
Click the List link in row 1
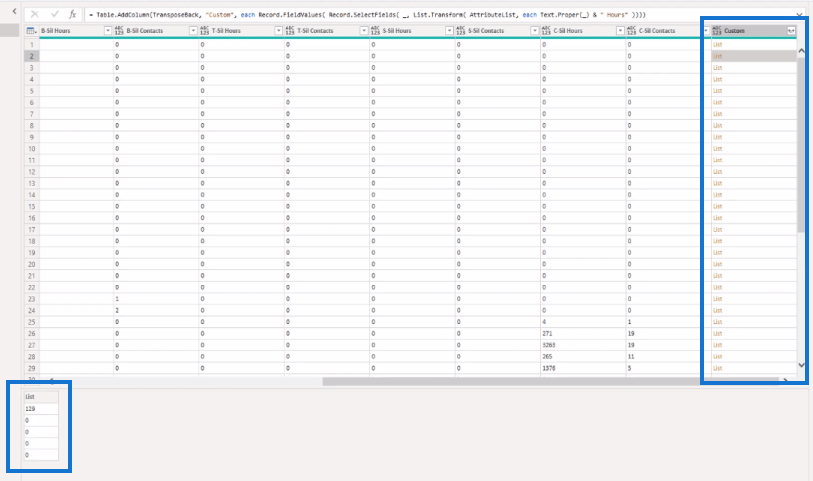click(717, 45)
